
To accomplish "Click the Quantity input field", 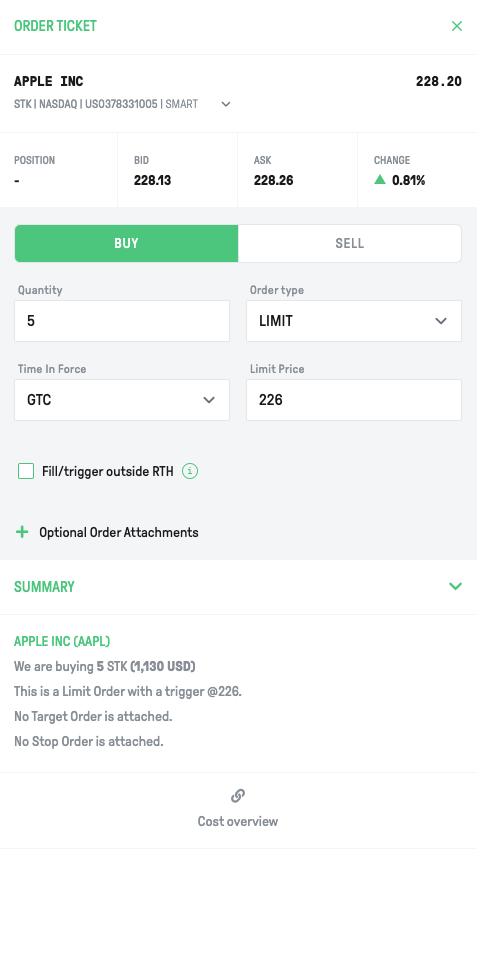I will [x=122, y=321].
